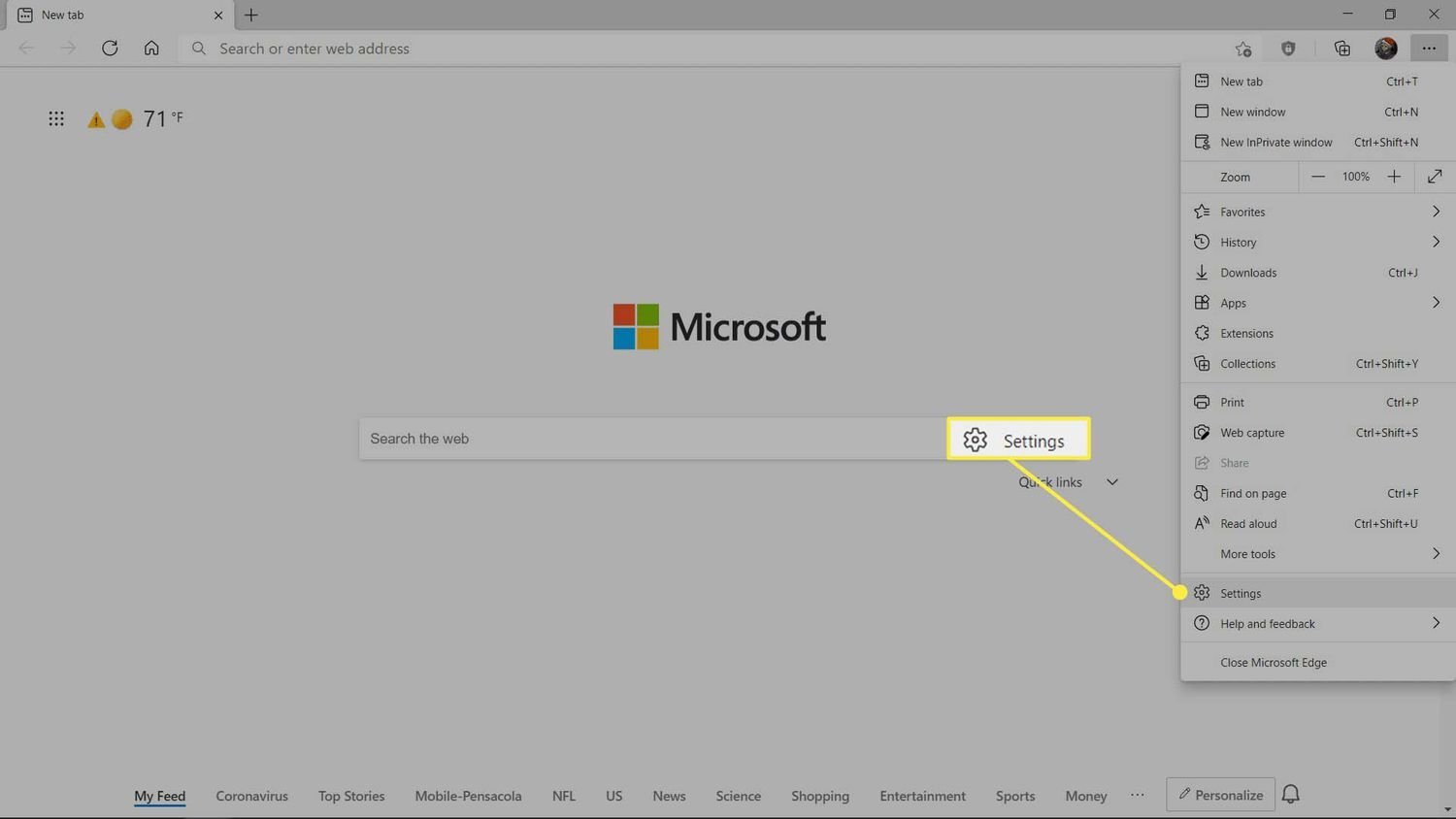Click the three-dot Settings and more button
This screenshot has width=1456, height=819.
pos(1429,48)
